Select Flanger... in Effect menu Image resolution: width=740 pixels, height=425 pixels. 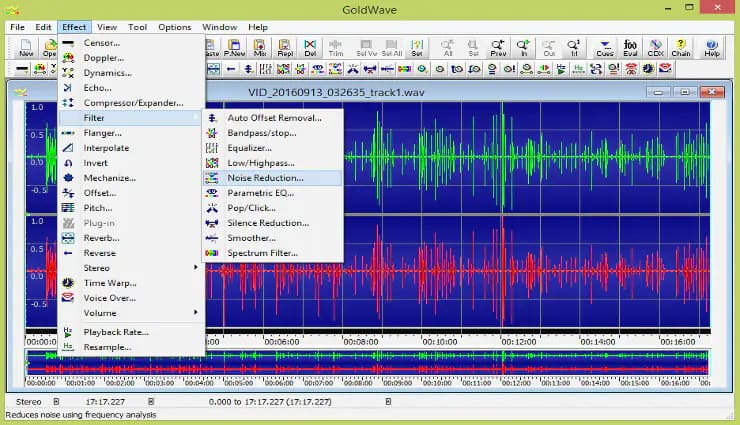coord(131,133)
